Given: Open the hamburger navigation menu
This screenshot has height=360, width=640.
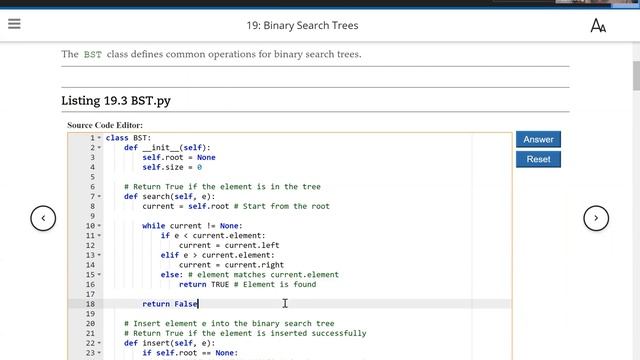Looking at the screenshot, I should (x=14, y=24).
